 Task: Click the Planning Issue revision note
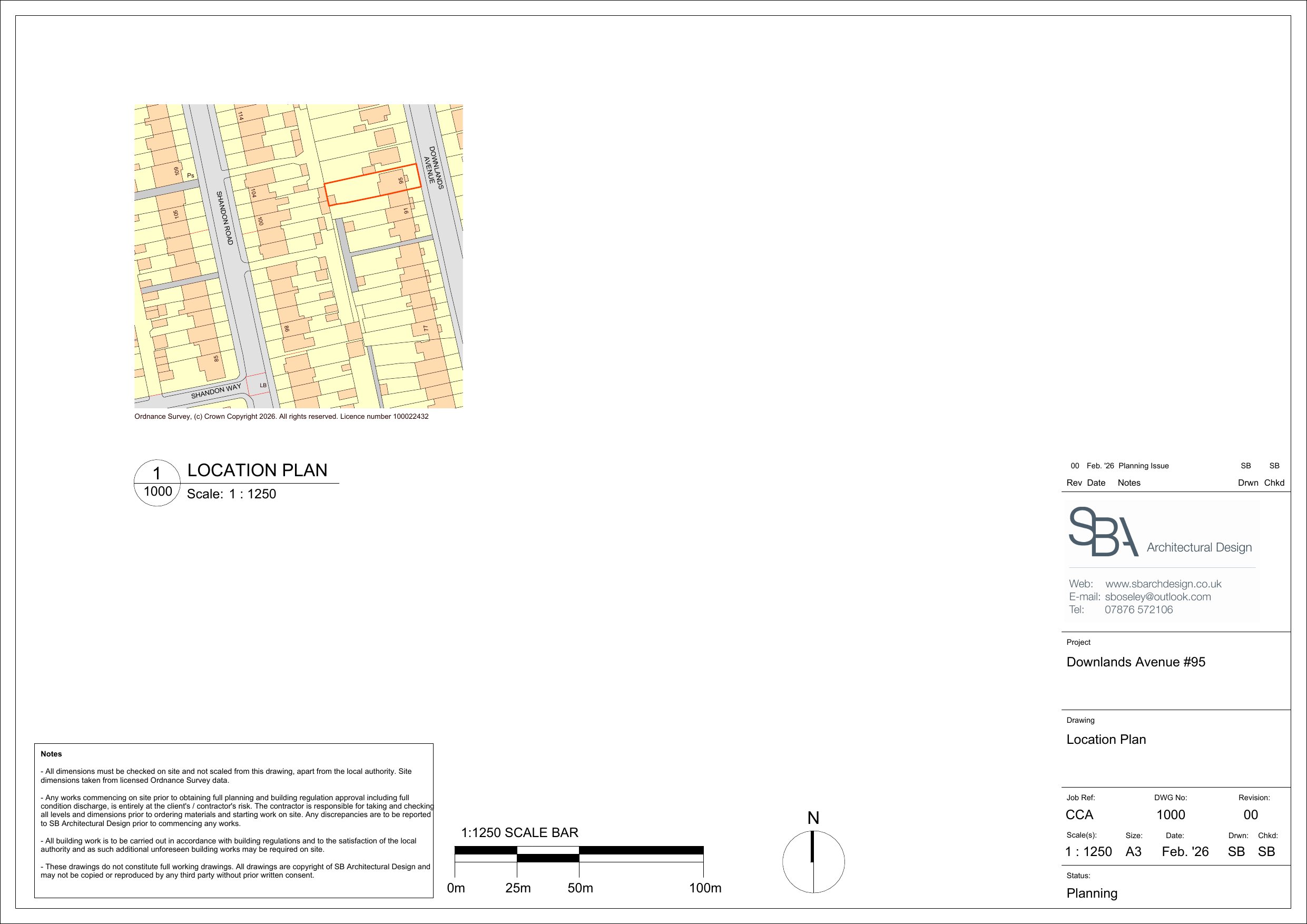click(1143, 466)
